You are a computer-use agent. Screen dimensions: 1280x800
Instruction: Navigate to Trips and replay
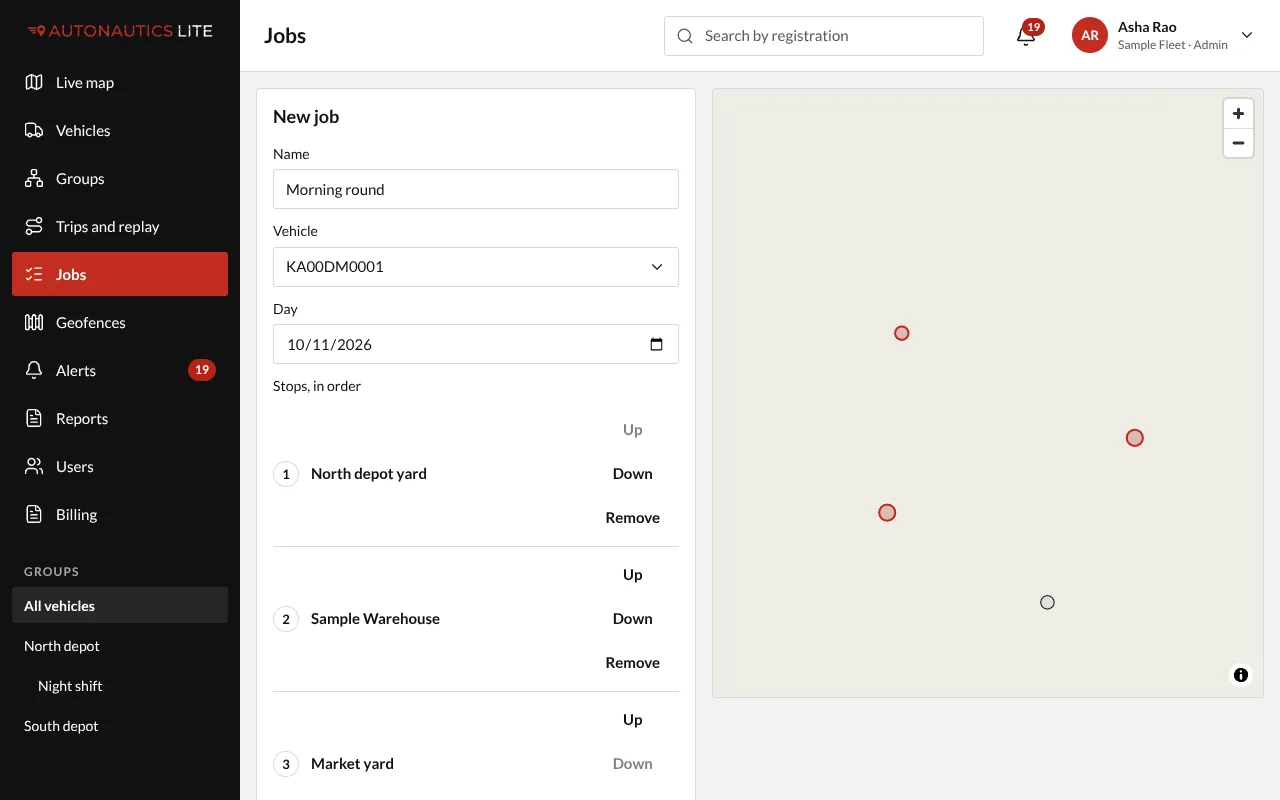[120, 227]
